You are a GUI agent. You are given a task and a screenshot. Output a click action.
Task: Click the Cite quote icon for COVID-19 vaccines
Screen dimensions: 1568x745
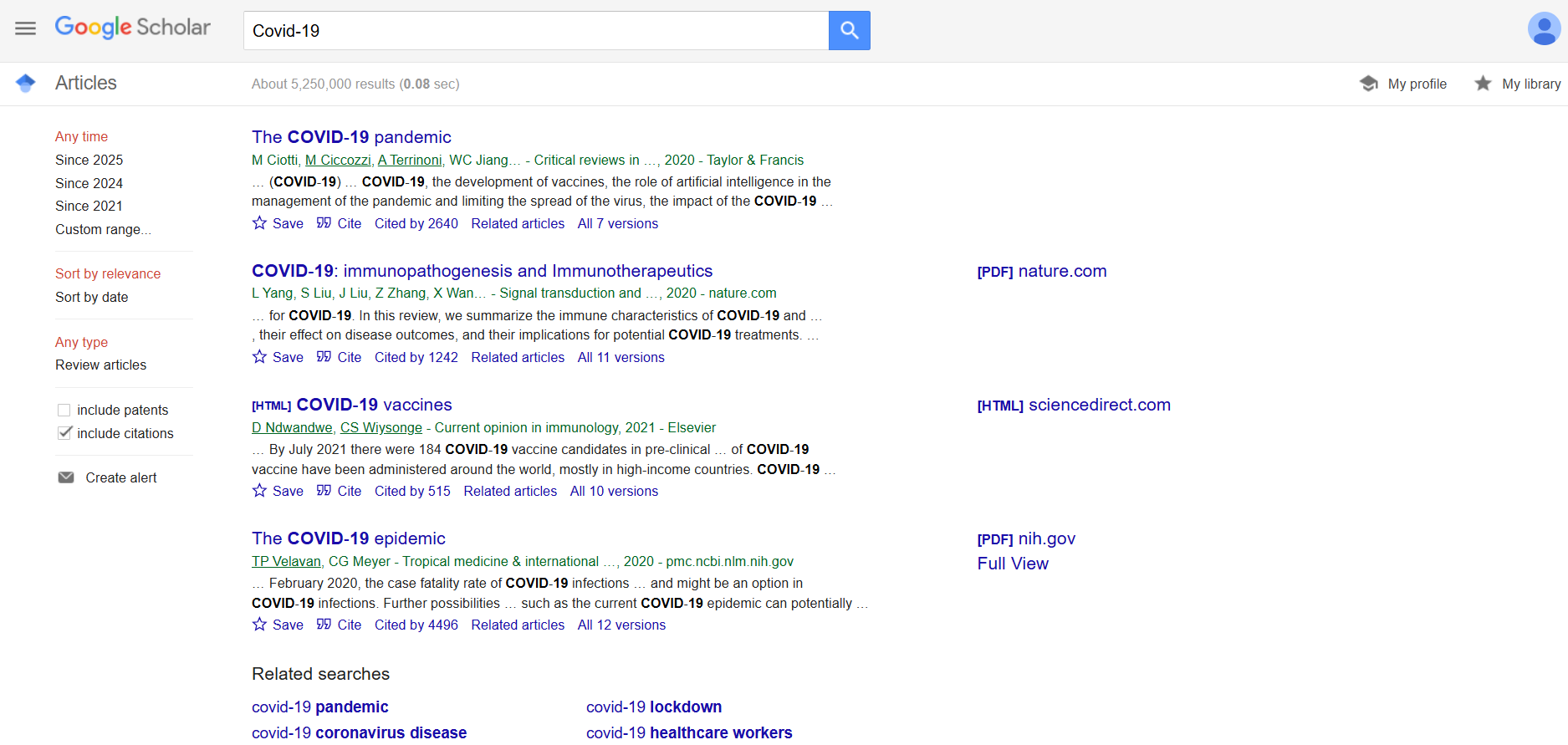click(x=324, y=491)
